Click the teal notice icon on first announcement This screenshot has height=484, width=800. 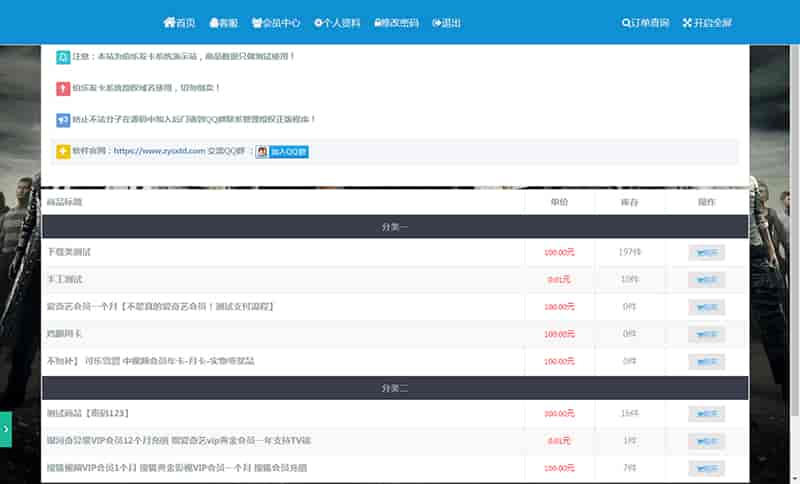63,57
